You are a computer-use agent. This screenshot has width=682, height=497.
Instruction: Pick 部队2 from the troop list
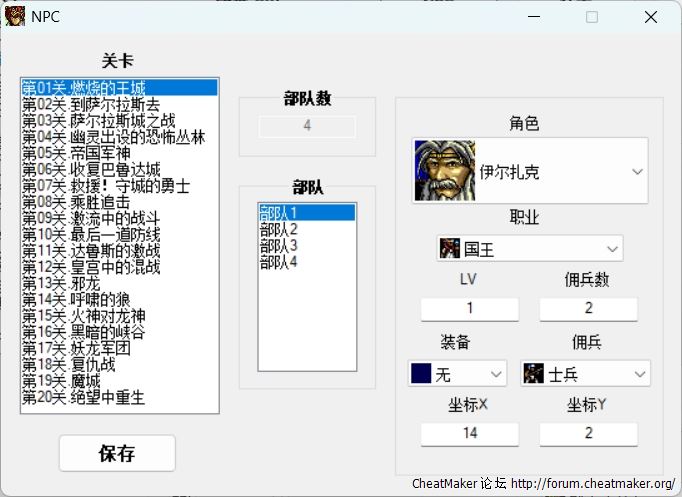[279, 229]
